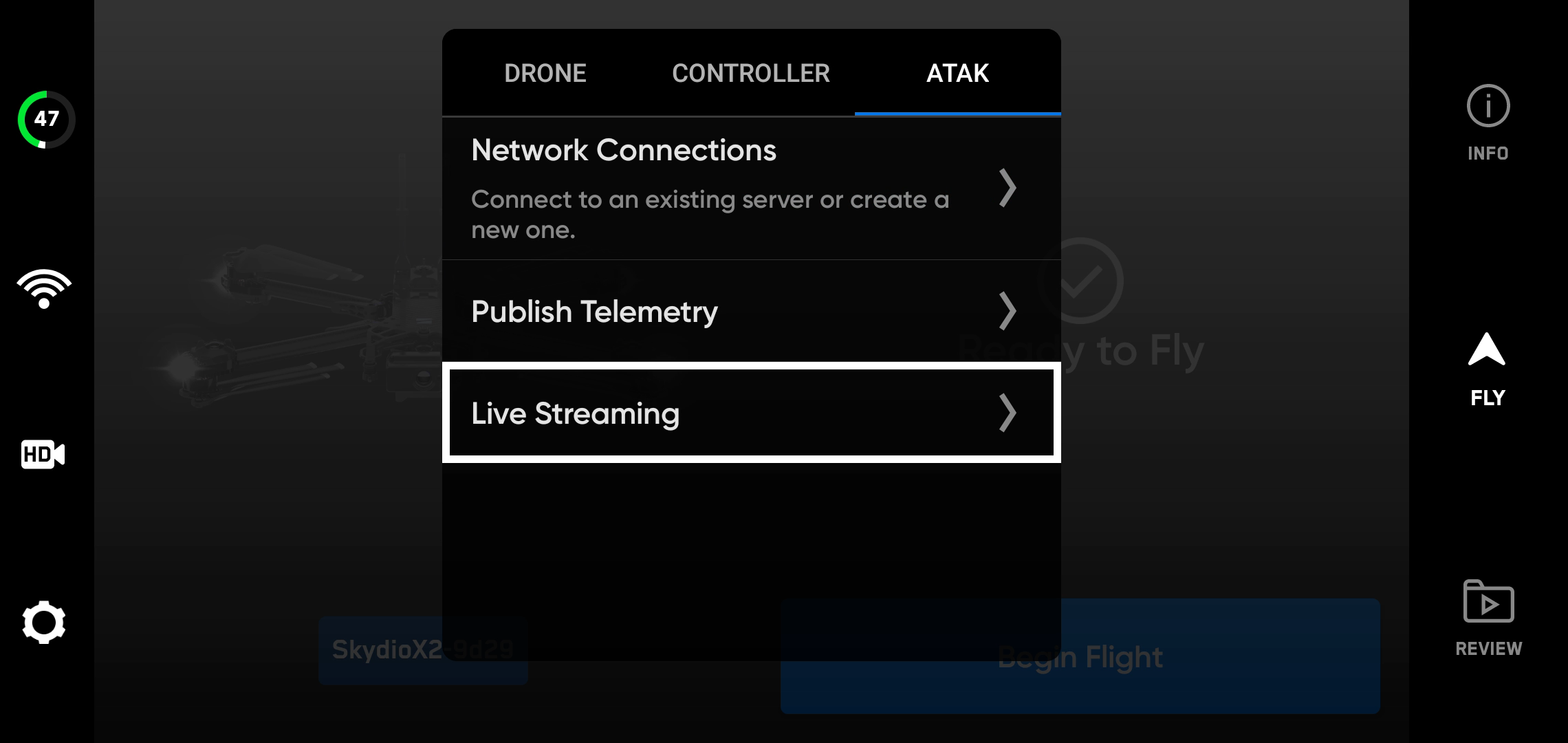Tap the Fly navigation icon label
Viewport: 1568px width, 743px height.
1486,397
